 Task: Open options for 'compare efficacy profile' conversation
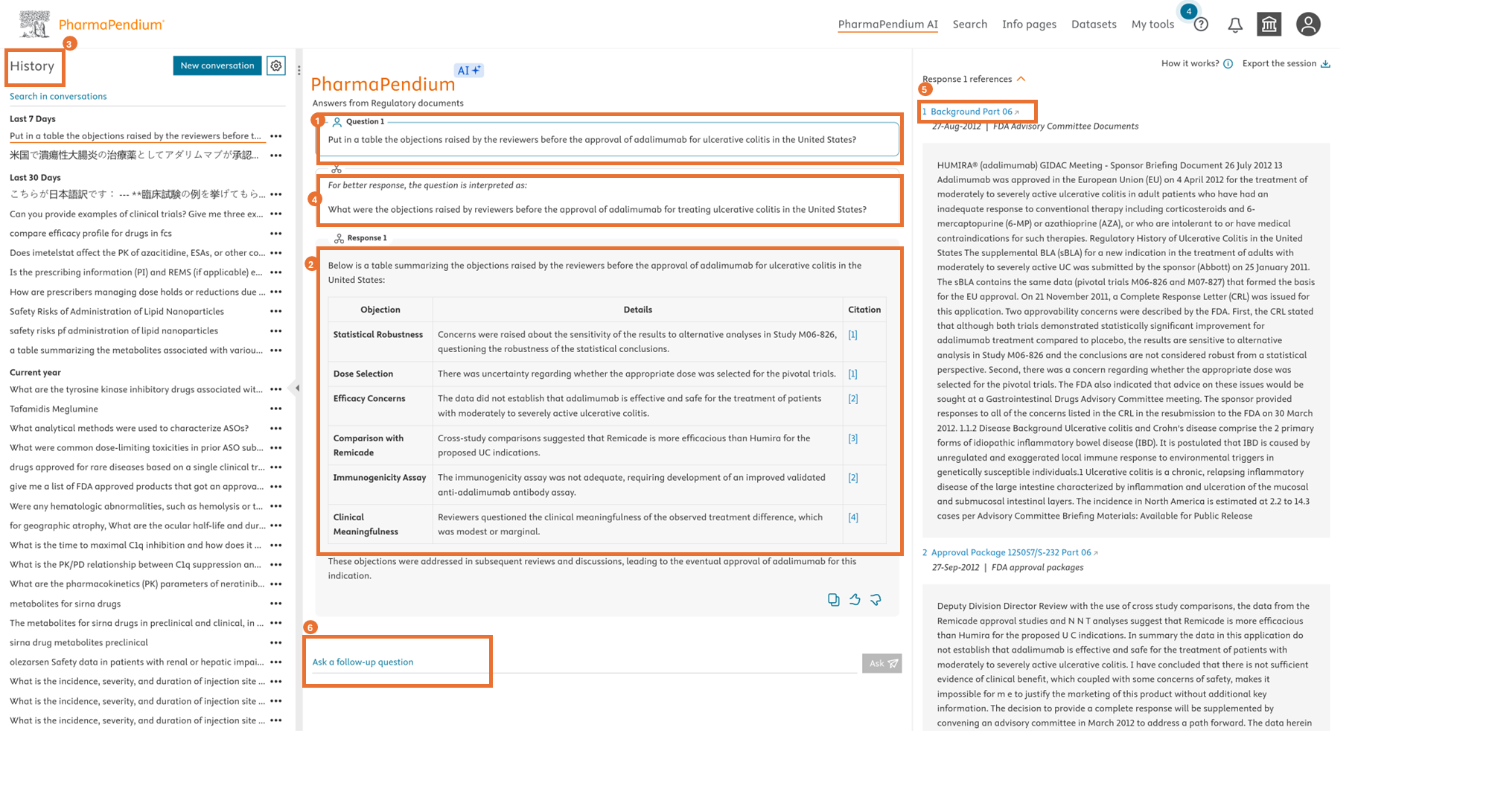276,234
